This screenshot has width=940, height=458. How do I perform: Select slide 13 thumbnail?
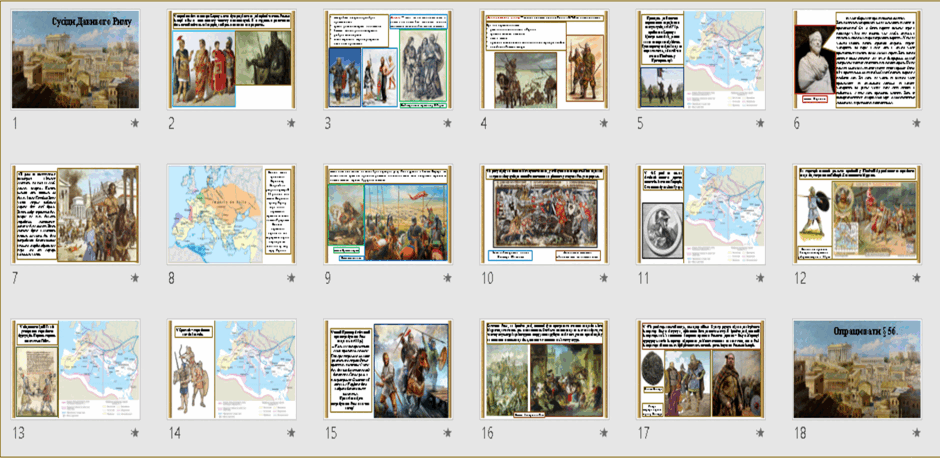(x=76, y=369)
